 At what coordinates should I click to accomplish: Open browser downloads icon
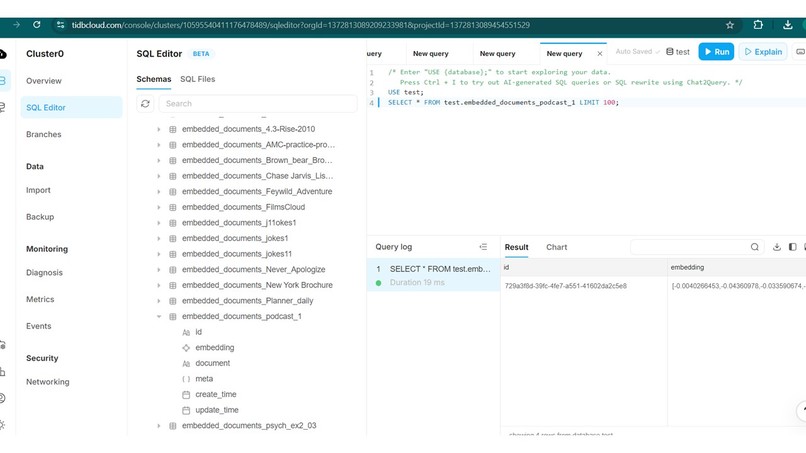pyautogui.click(x=787, y=25)
